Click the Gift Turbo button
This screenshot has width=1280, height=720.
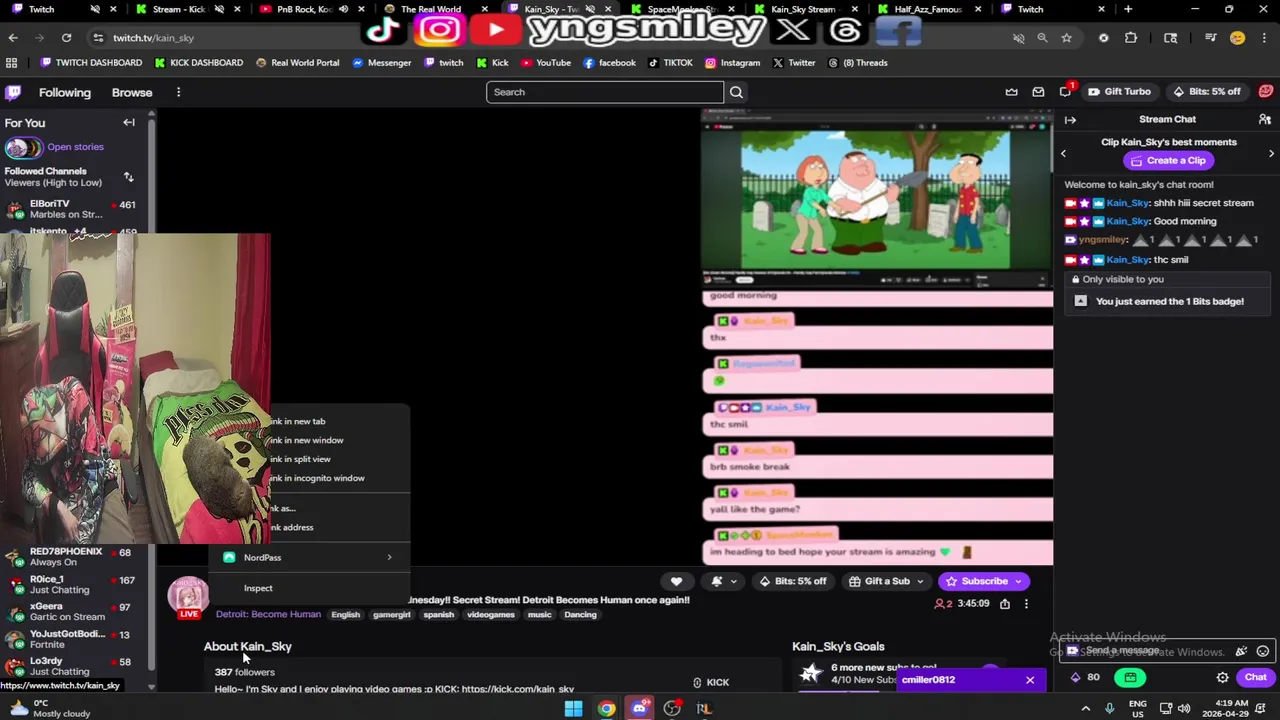1119,91
